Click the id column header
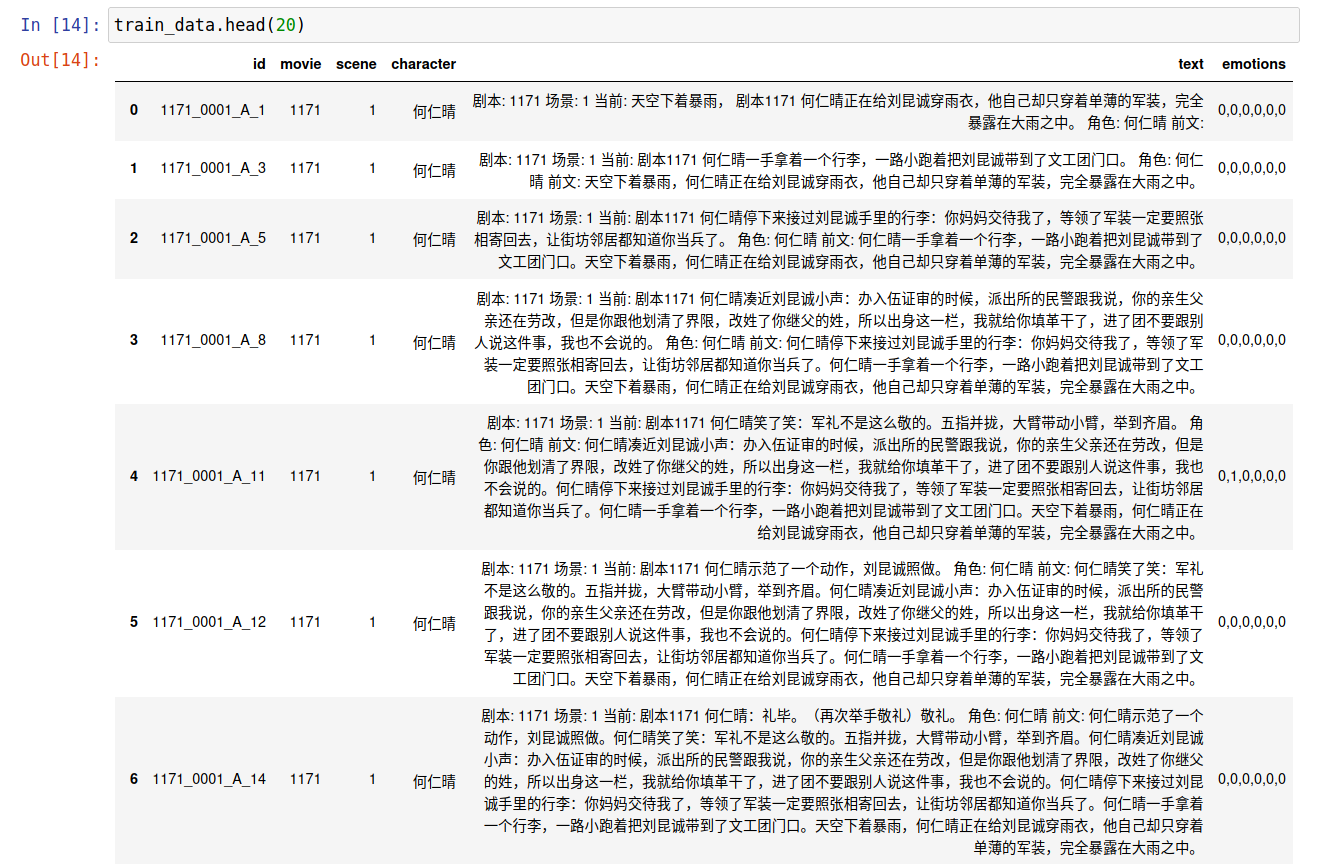The width and height of the screenshot is (1323, 864). (x=259, y=64)
